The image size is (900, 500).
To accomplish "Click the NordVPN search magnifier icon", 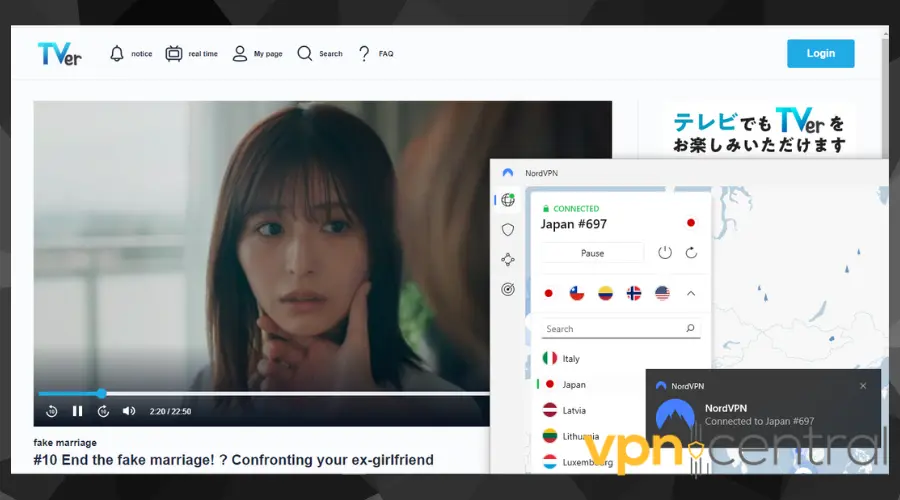I will click(690, 328).
